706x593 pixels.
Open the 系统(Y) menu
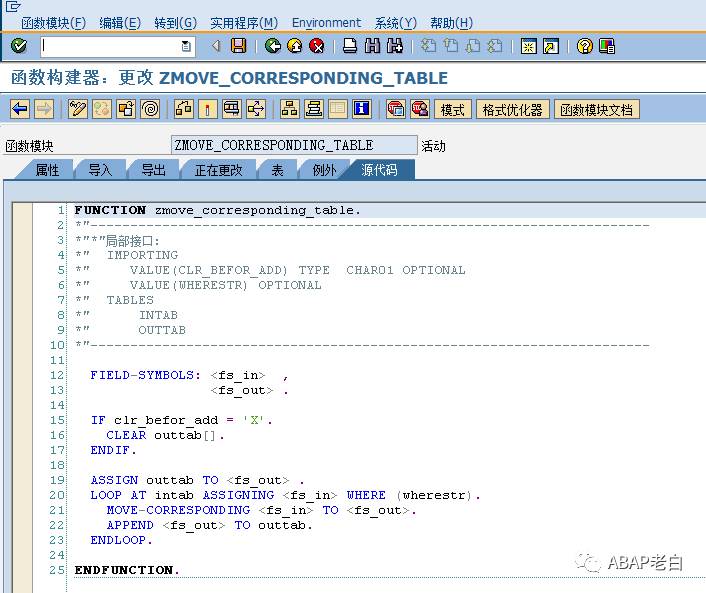[x=395, y=23]
